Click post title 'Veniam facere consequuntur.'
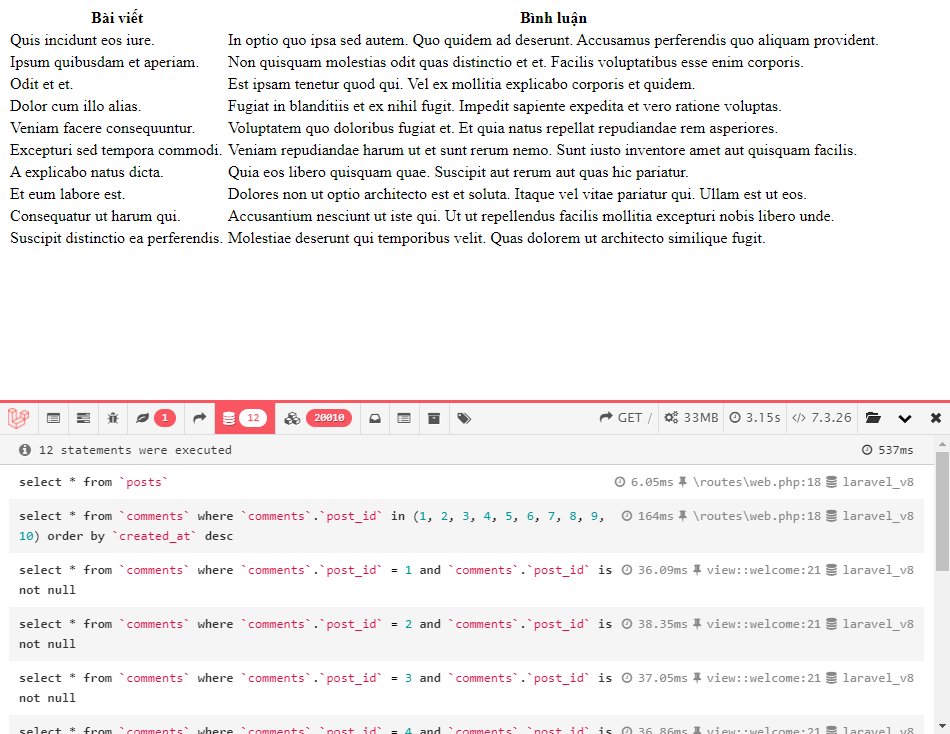This screenshot has height=734, width=950. (x=102, y=128)
